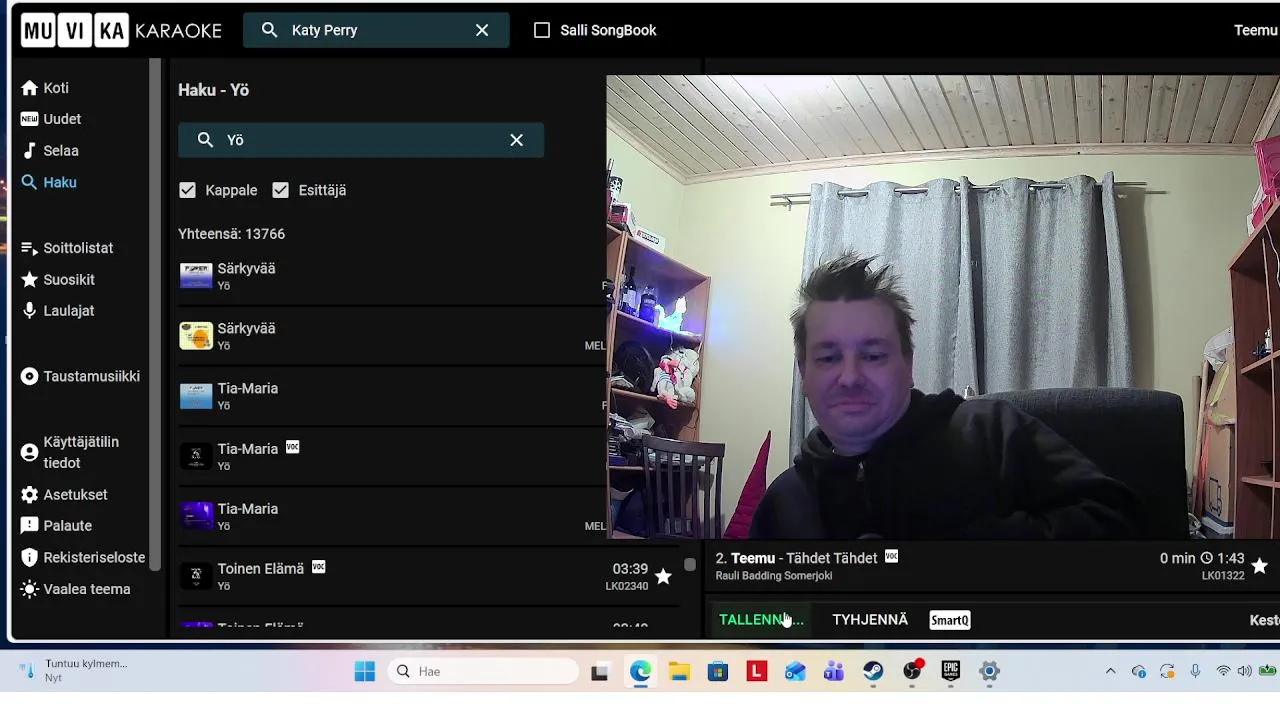Click VOC badge on Toinen Elämä
This screenshot has height=720, width=1280.
318,567
